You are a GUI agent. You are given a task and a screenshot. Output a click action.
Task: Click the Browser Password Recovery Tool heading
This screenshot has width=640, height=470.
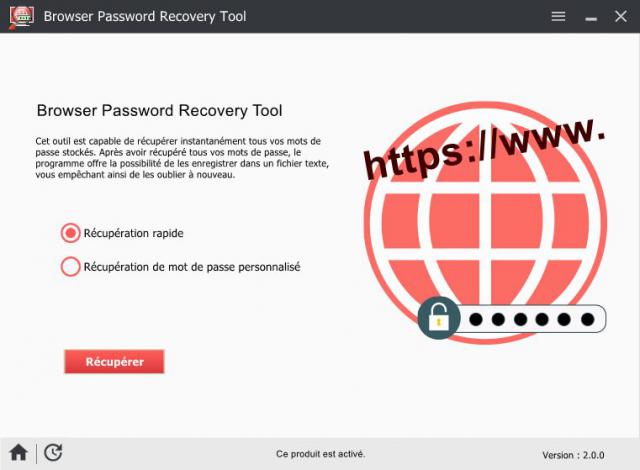click(x=160, y=111)
